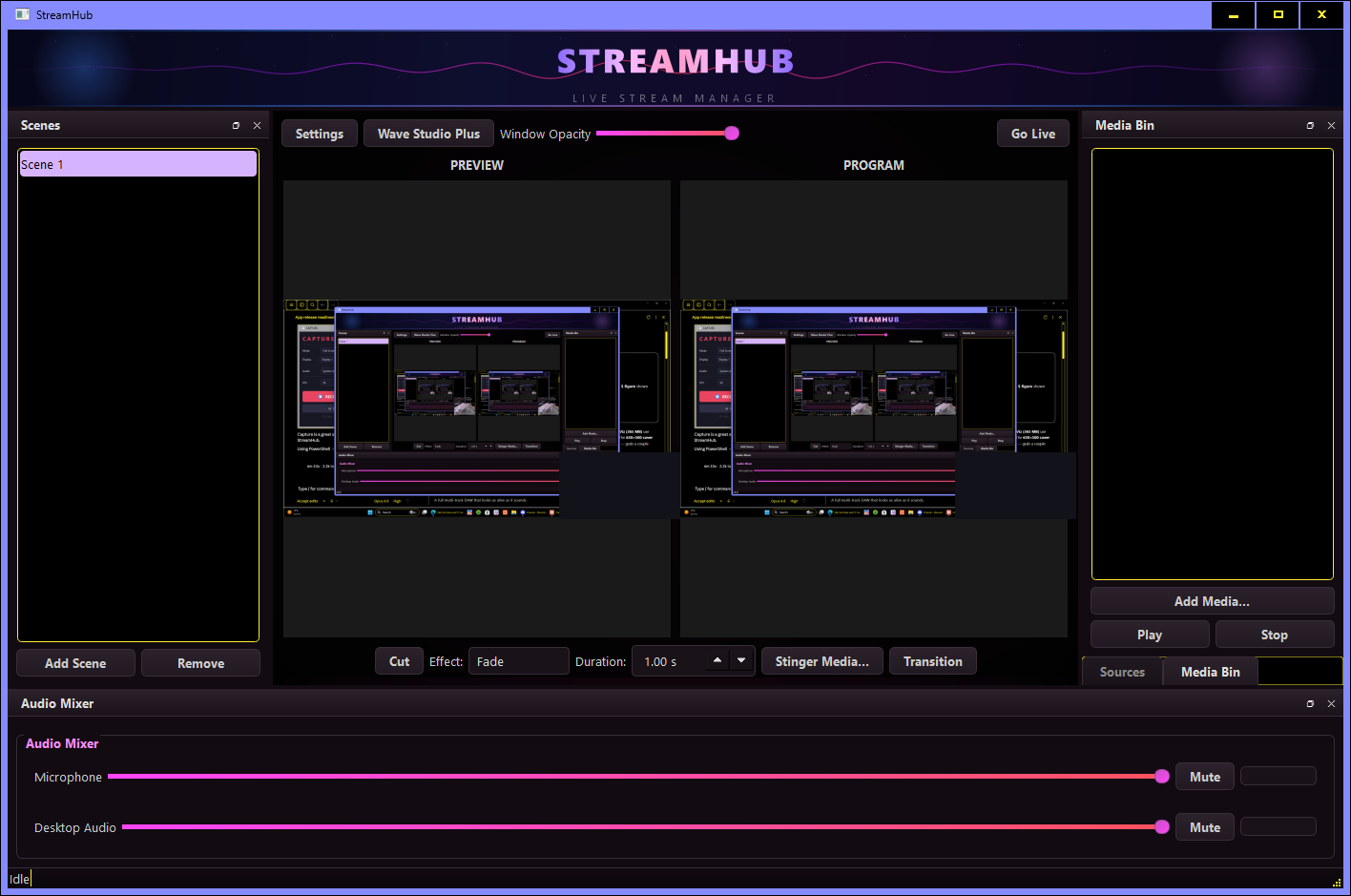The height and width of the screenshot is (896, 1351).
Task: Switch to the Sources tab
Action: [1122, 672]
